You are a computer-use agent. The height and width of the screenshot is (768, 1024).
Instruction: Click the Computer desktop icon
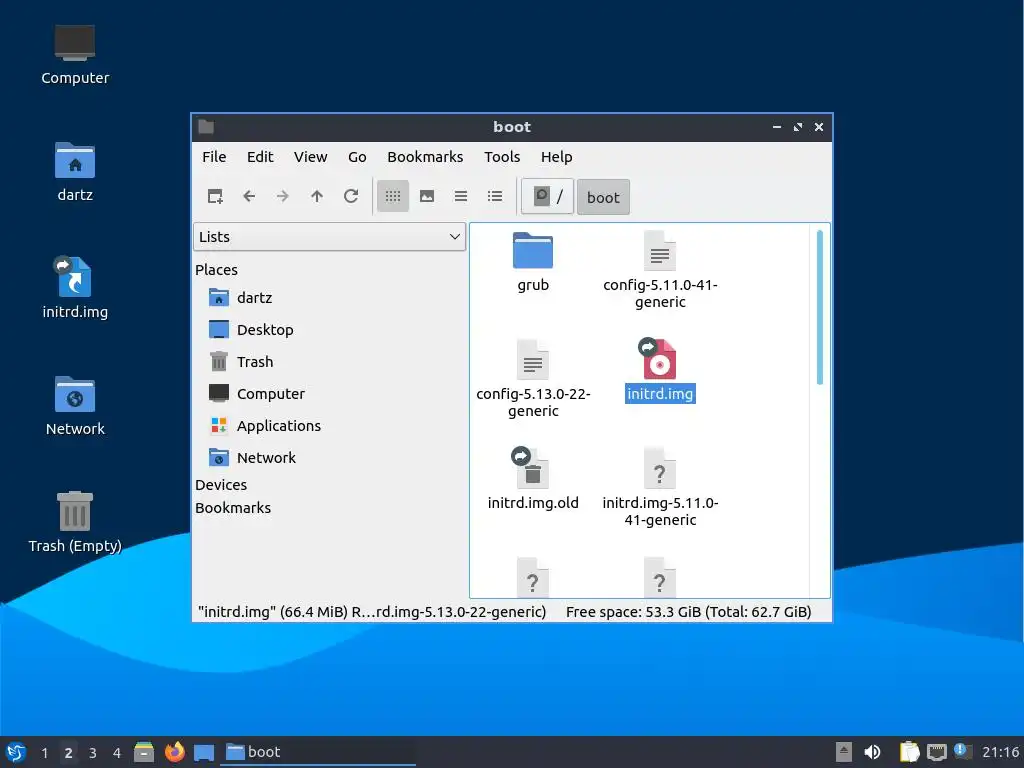tap(75, 56)
